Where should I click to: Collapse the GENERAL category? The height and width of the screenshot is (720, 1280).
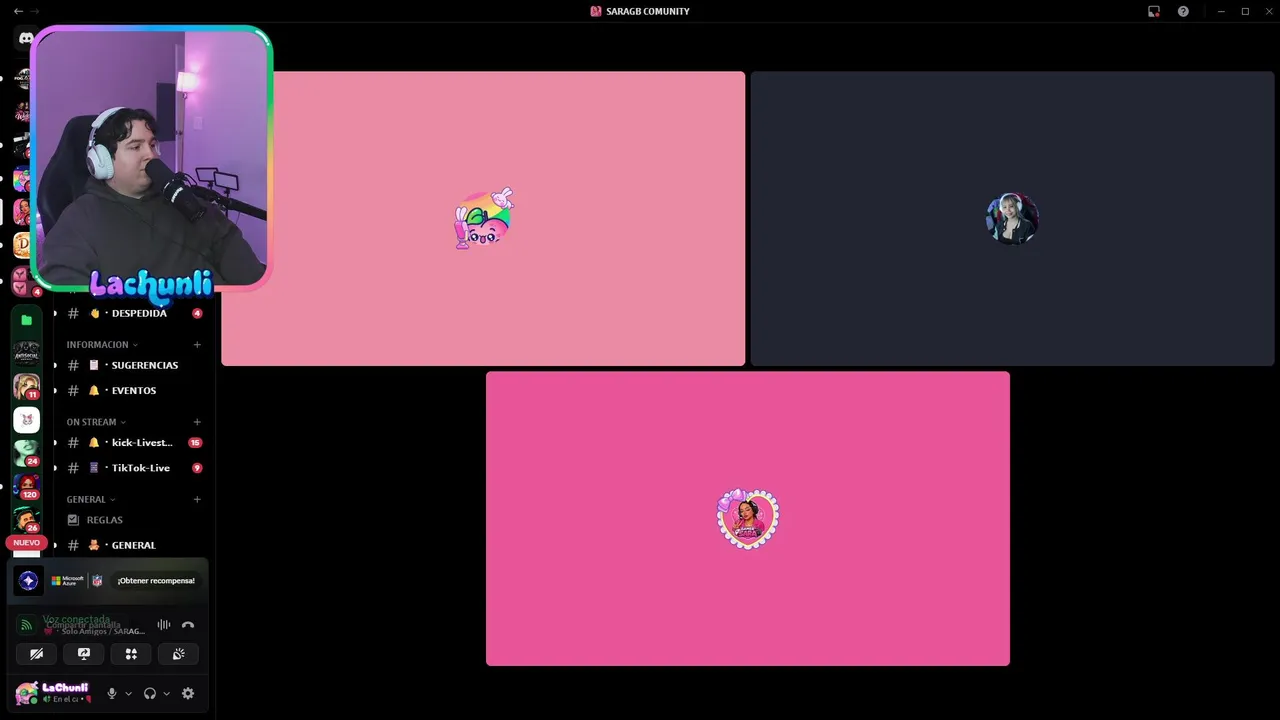91,499
